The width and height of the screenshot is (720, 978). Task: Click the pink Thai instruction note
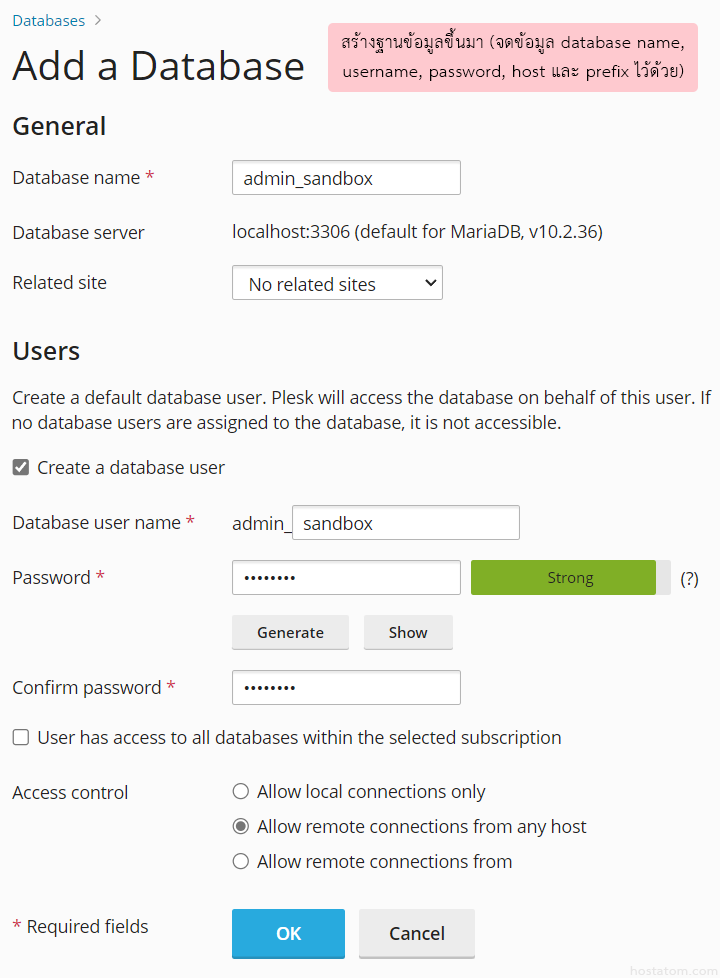(512, 57)
